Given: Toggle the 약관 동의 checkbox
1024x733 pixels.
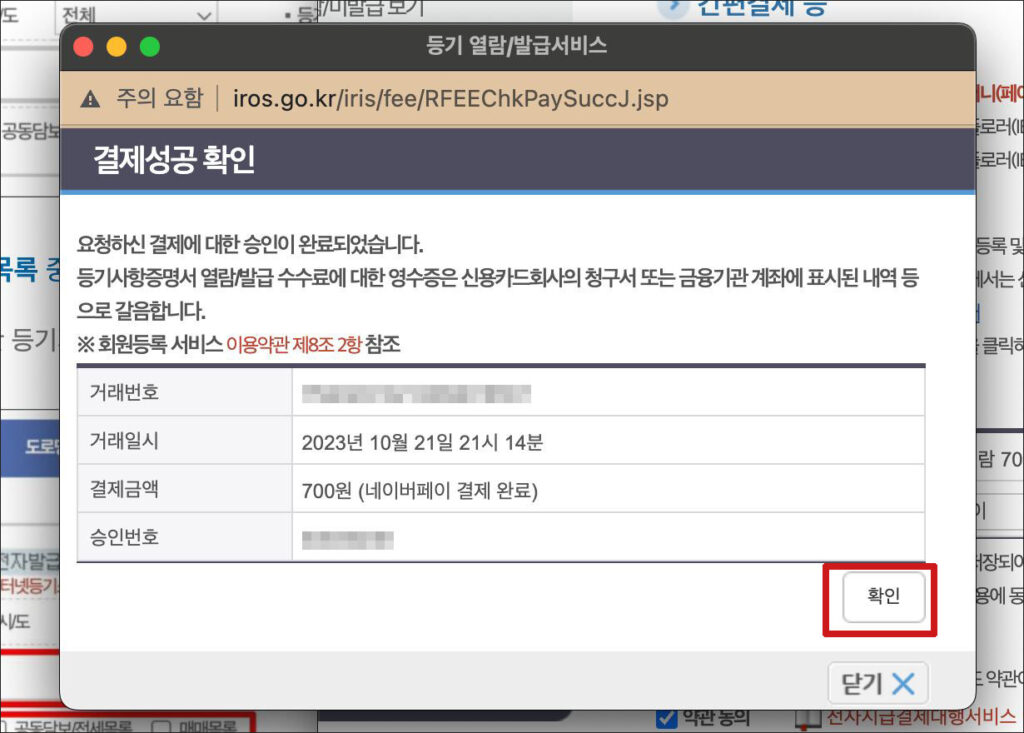Looking at the screenshot, I should [x=667, y=718].
